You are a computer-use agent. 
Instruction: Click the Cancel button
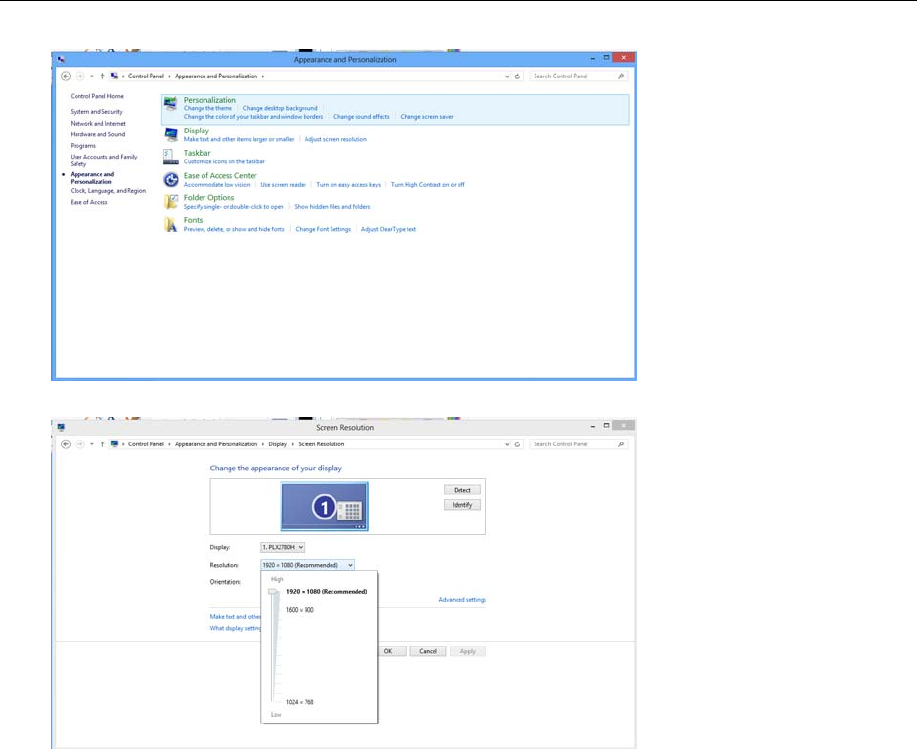pos(428,651)
